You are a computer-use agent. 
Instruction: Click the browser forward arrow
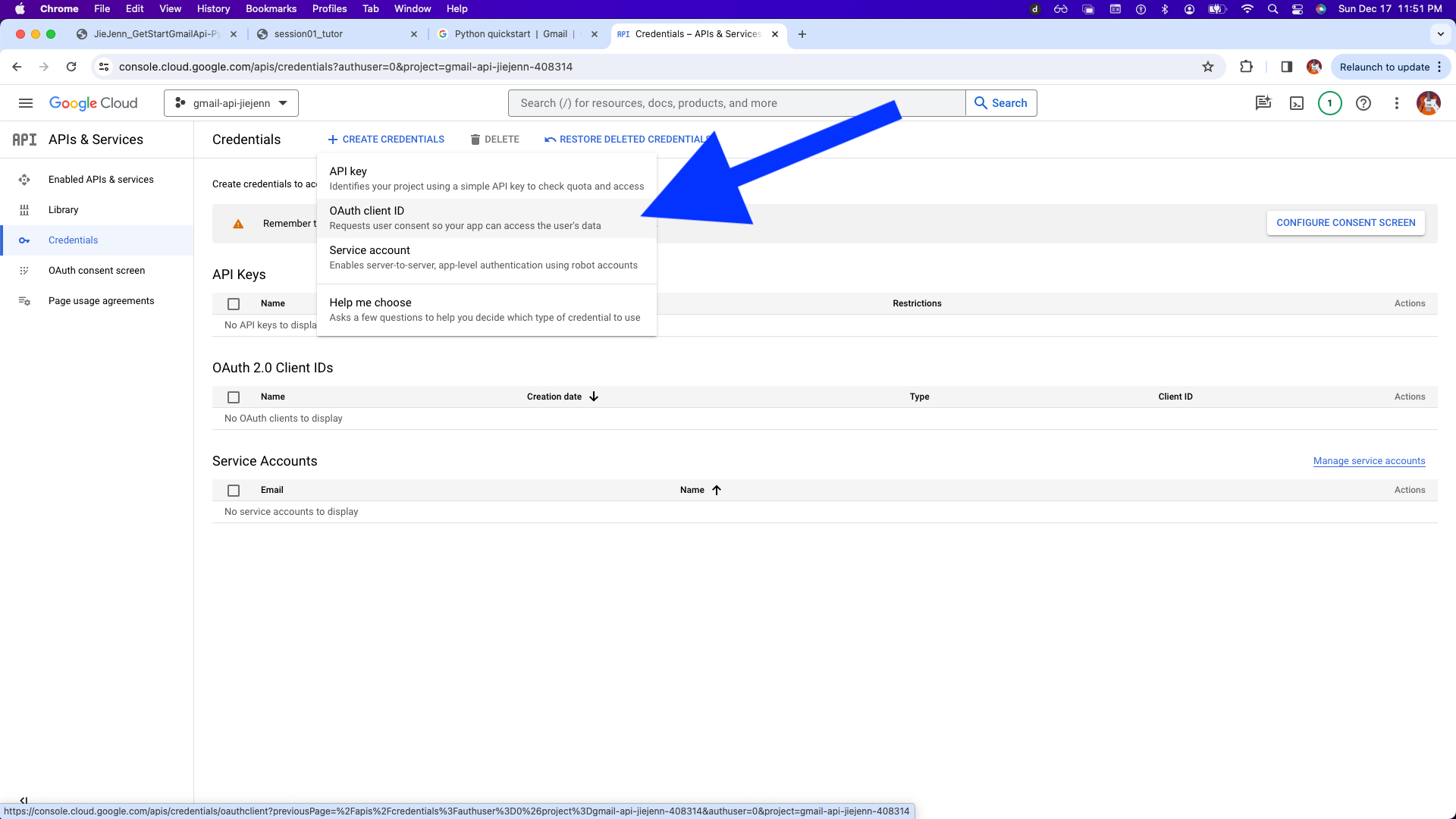coord(44,67)
